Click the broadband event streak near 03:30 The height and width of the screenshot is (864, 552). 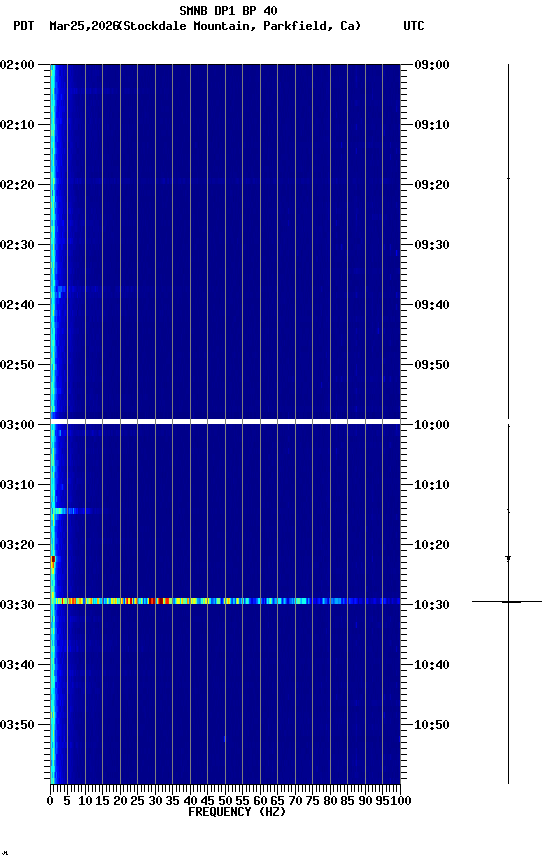[x=225, y=601]
